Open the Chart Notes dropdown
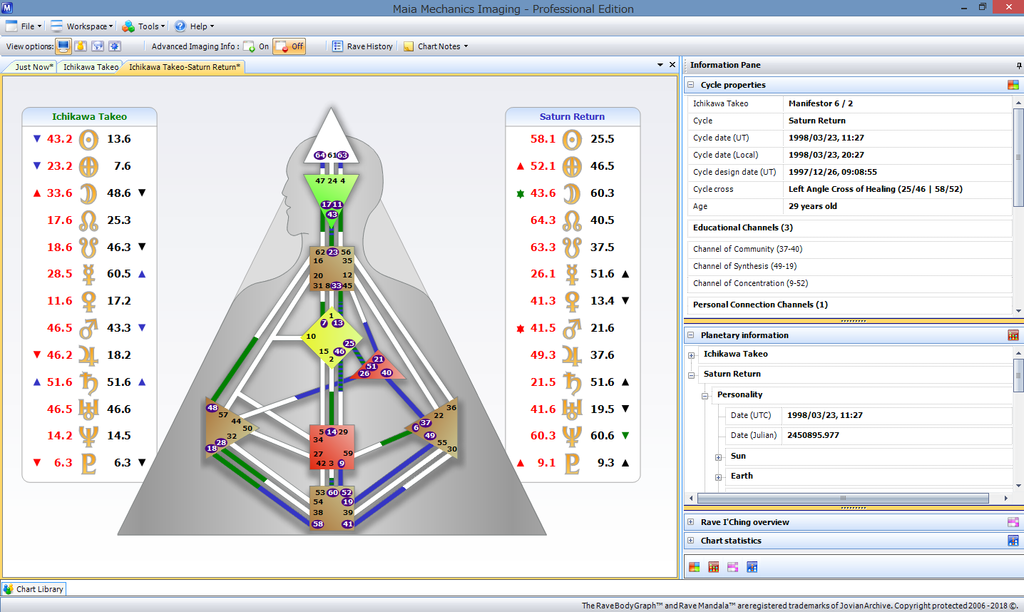This screenshot has width=1024, height=612. tap(436, 46)
